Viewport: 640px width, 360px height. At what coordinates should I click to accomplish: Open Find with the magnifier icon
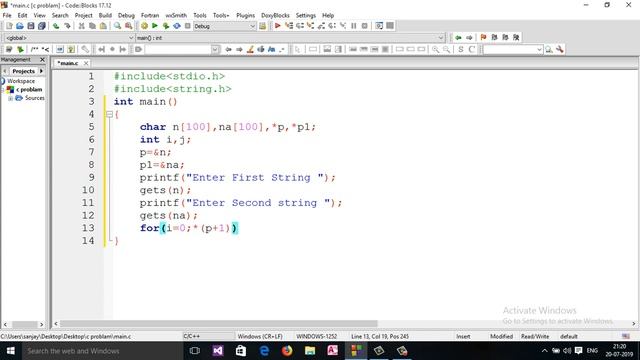[118, 26]
